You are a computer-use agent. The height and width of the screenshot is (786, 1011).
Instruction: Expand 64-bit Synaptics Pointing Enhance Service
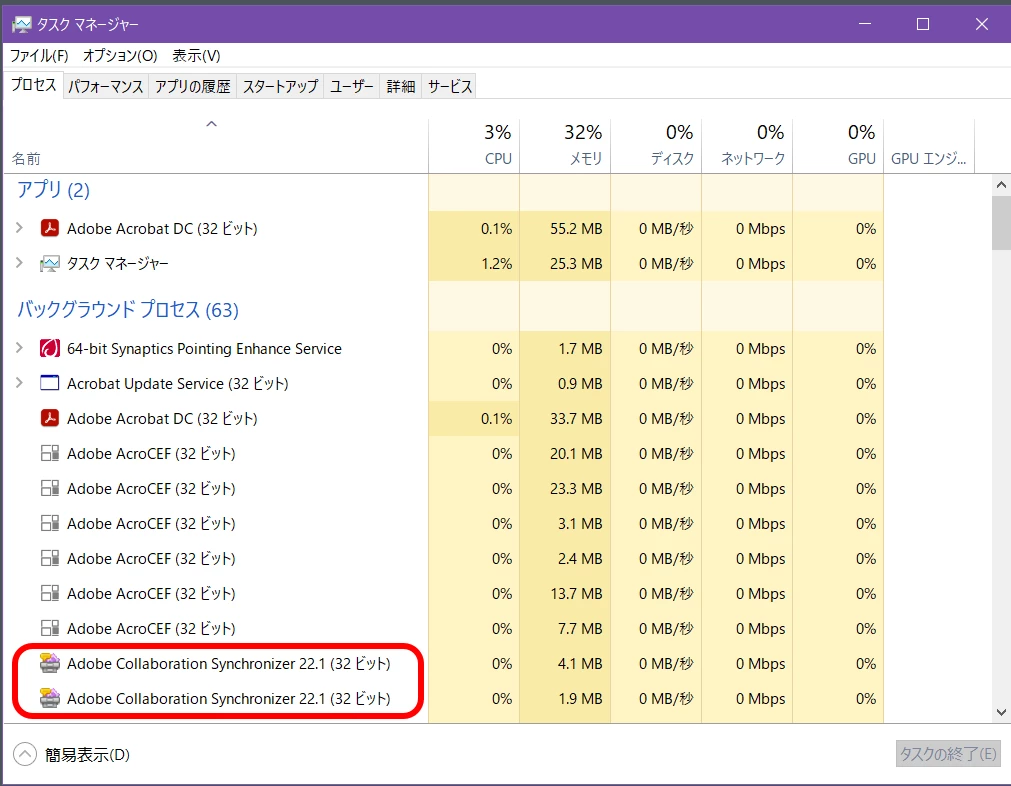[x=19, y=348]
